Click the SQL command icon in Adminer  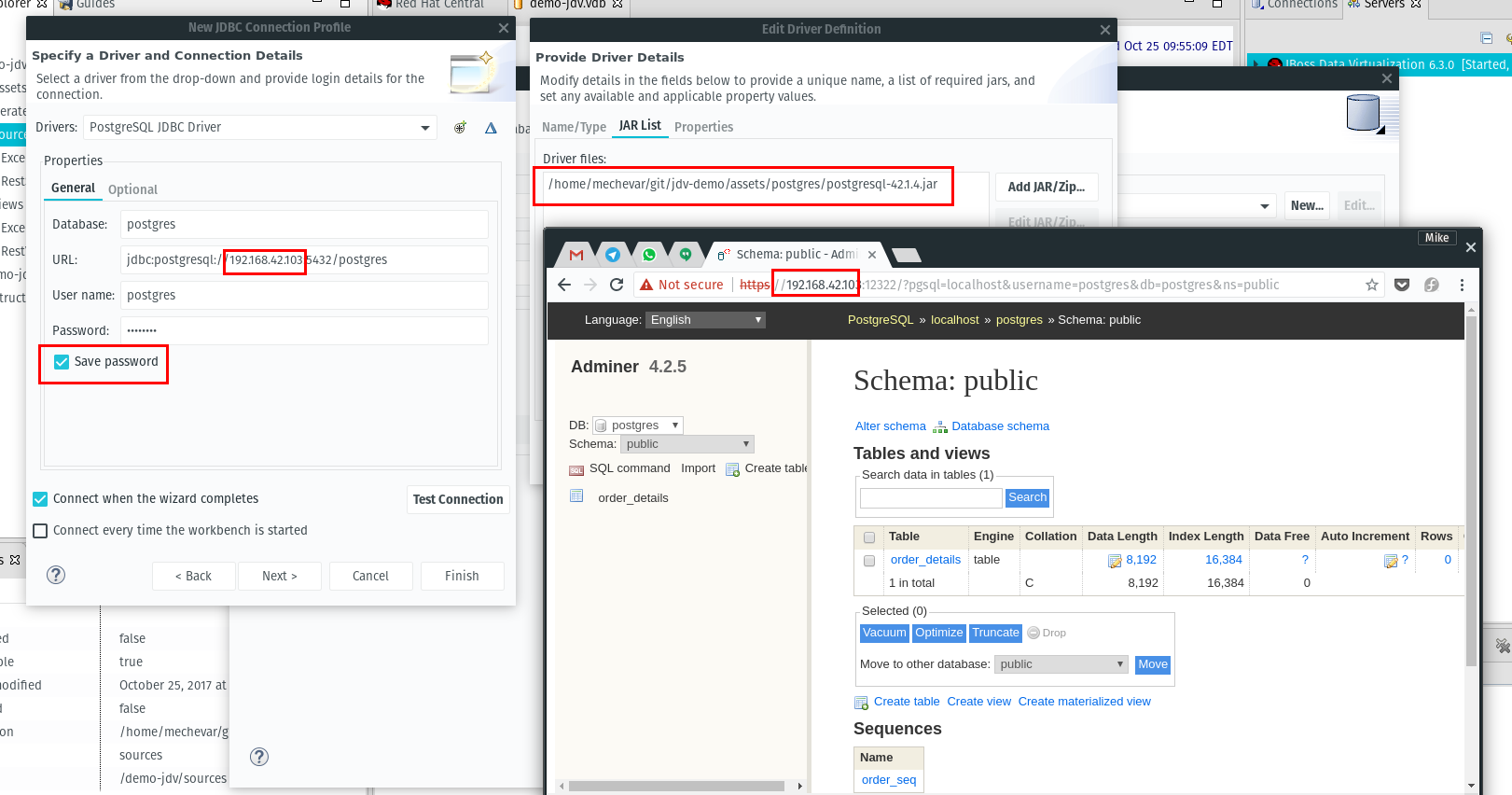(576, 469)
